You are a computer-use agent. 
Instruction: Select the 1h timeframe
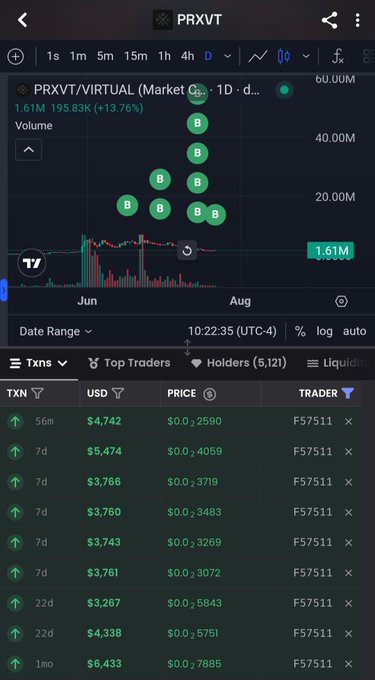coord(164,56)
